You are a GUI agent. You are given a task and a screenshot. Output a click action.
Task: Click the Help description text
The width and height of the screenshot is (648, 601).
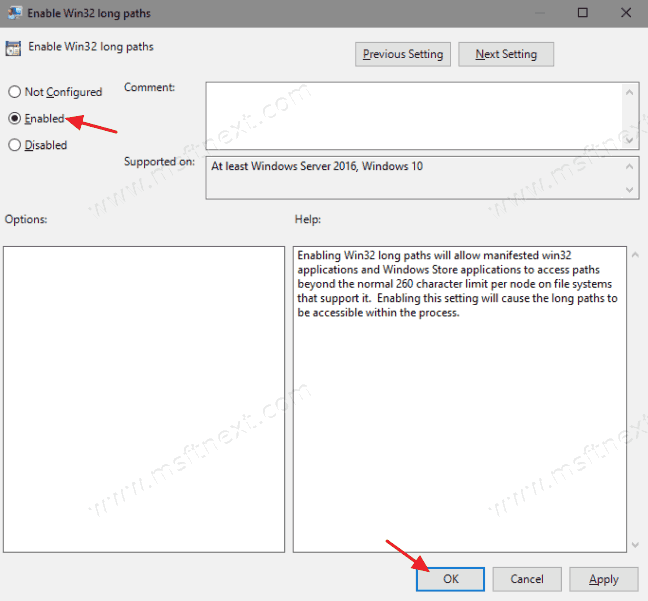458,284
